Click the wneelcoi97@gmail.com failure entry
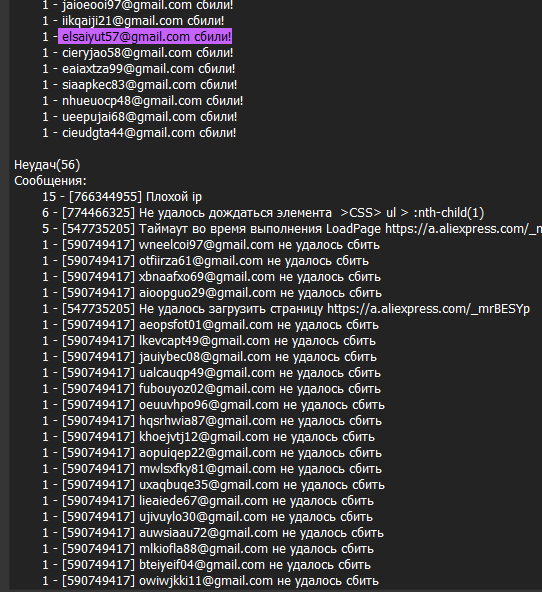 click(211, 245)
